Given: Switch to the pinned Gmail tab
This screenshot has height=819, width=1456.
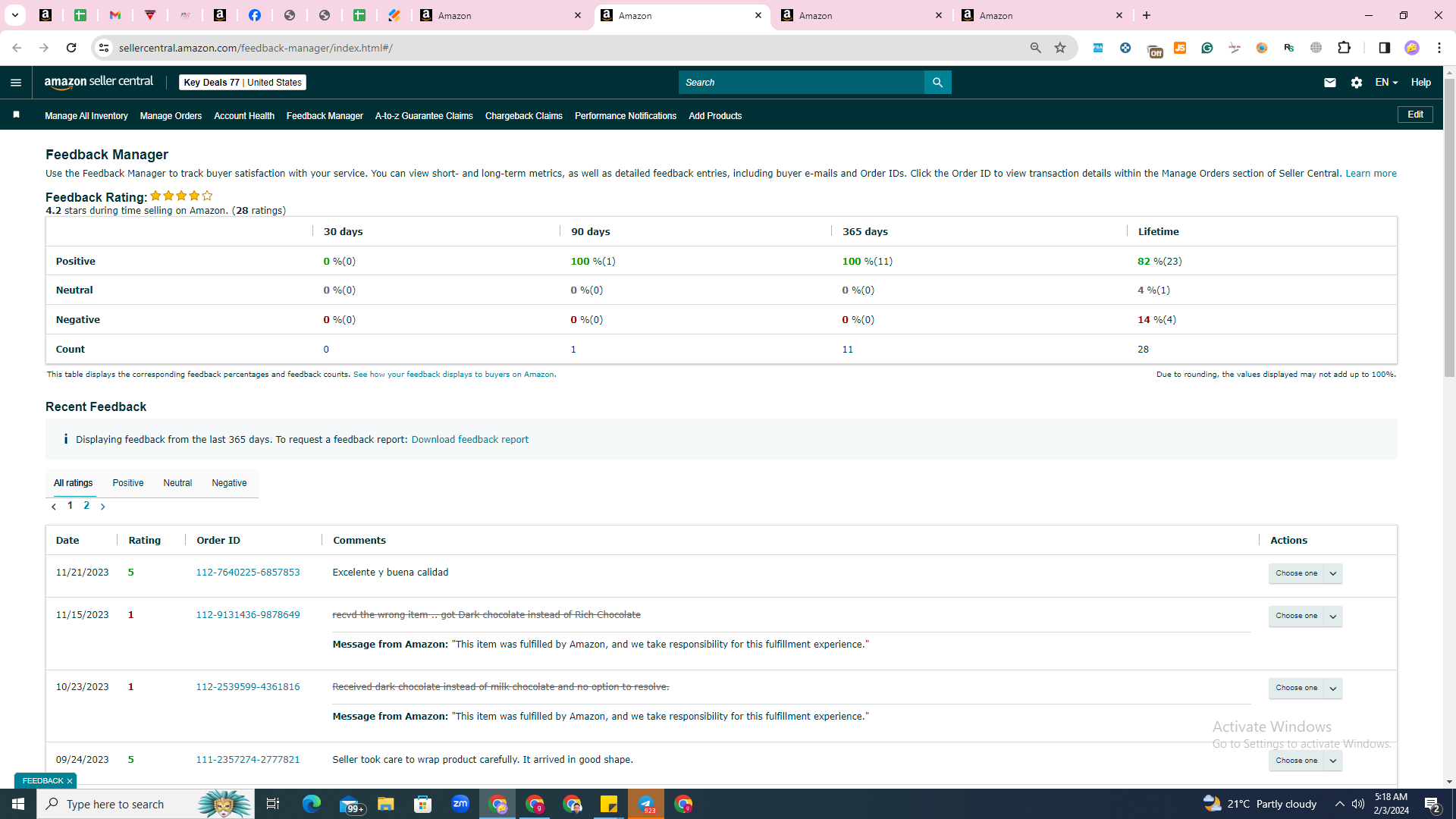Looking at the screenshot, I should pyautogui.click(x=115, y=15).
